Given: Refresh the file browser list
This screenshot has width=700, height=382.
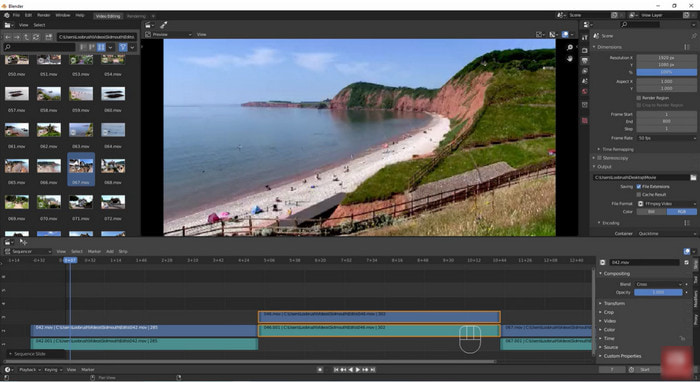Looking at the screenshot, I should pyautogui.click(x=36, y=37).
